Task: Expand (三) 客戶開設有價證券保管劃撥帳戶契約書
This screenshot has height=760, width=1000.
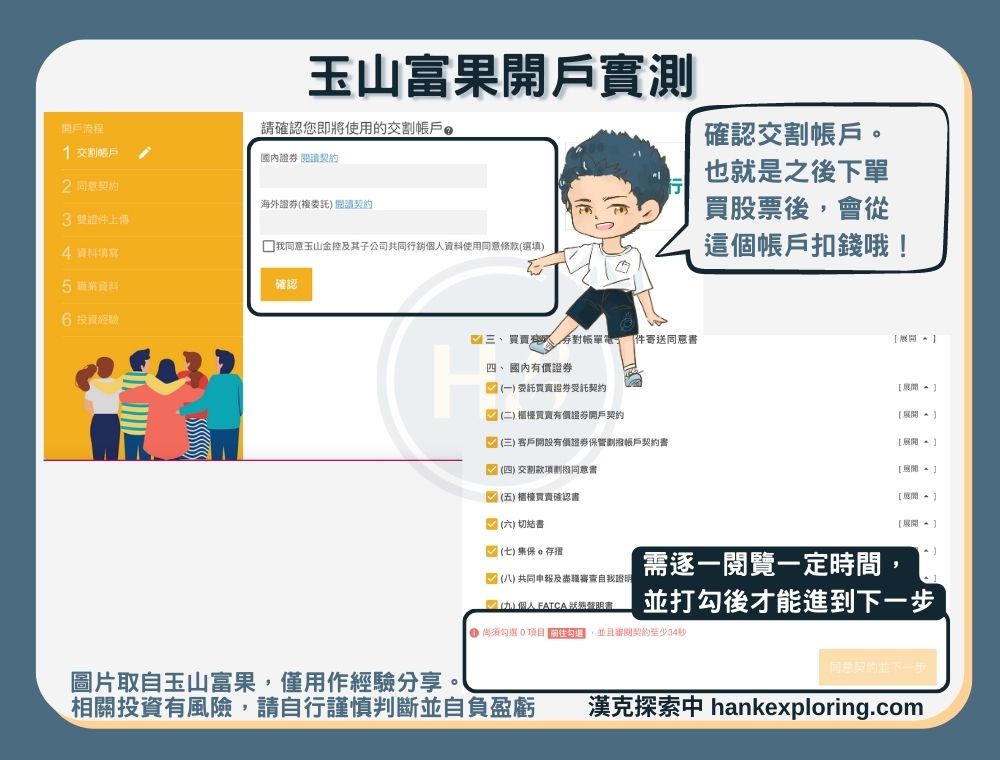Action: pos(916,442)
